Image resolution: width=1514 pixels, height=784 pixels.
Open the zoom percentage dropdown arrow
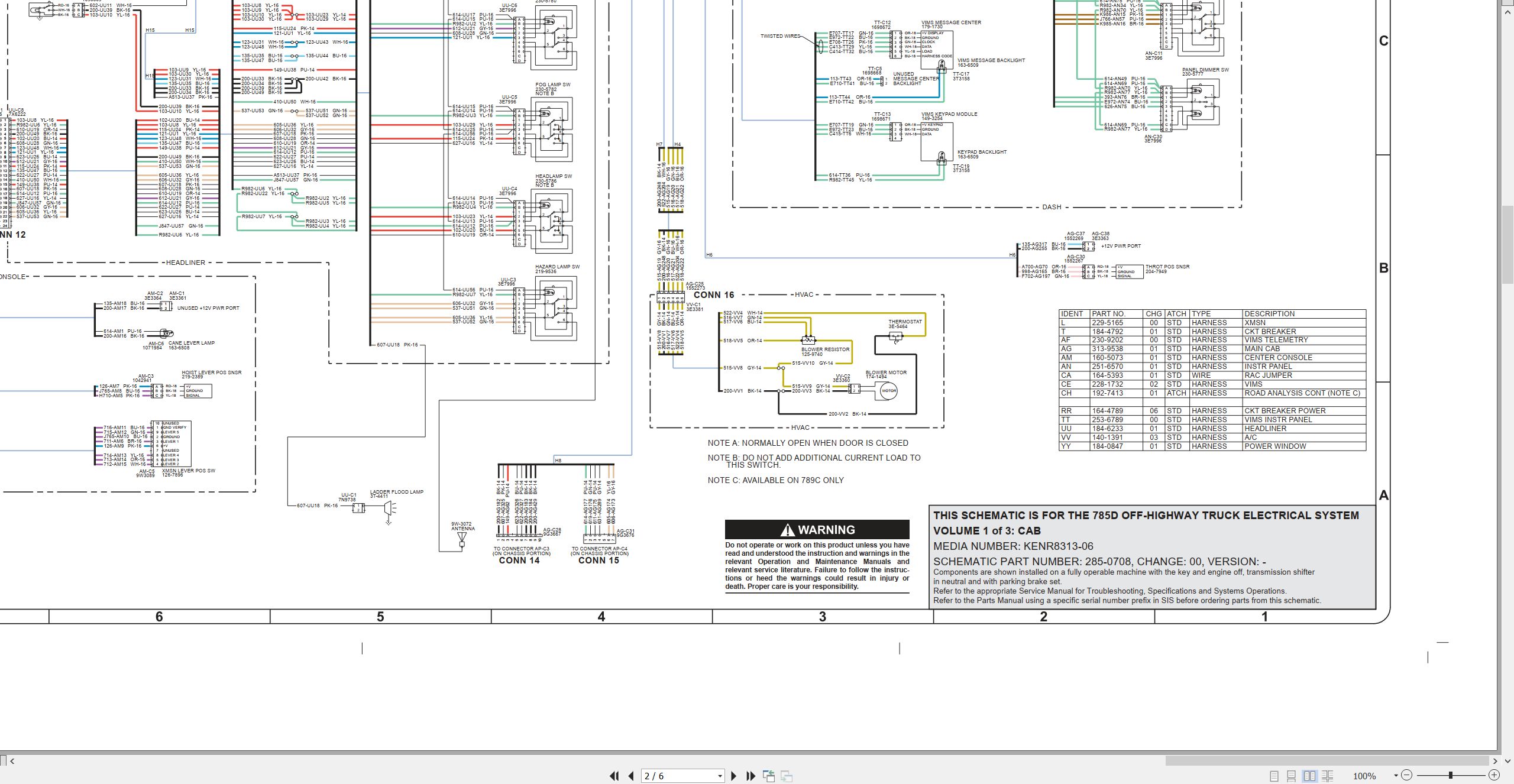1396,776
